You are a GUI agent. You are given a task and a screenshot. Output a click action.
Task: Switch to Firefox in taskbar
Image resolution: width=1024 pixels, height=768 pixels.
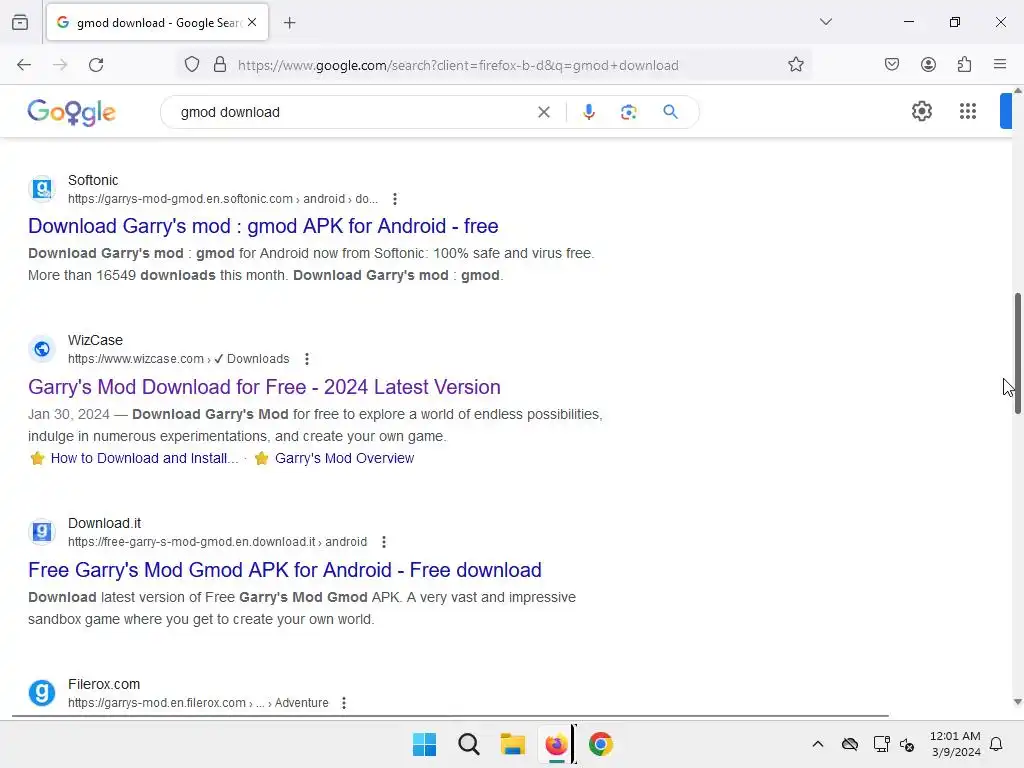tap(556, 744)
